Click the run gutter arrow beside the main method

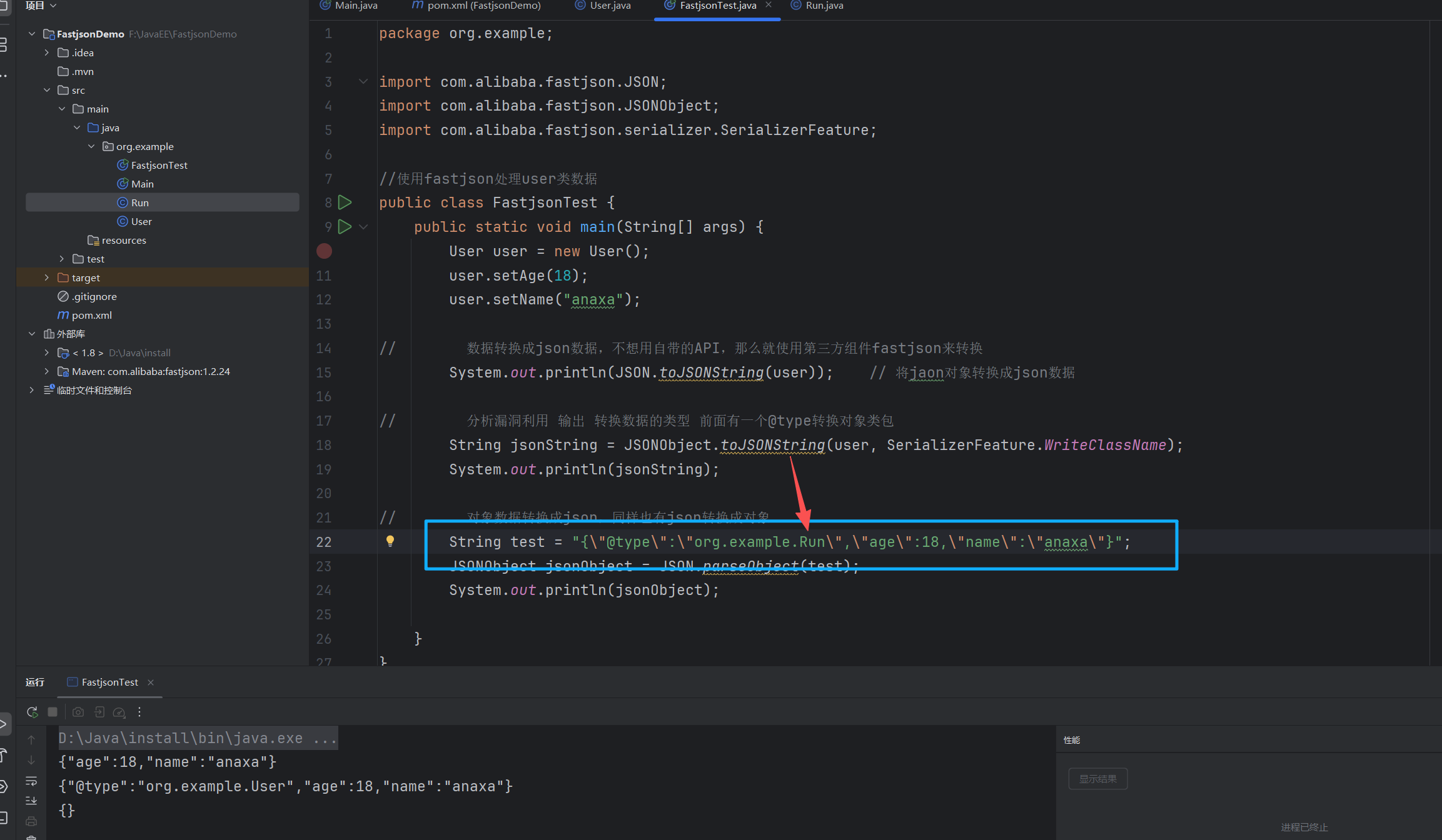[345, 227]
